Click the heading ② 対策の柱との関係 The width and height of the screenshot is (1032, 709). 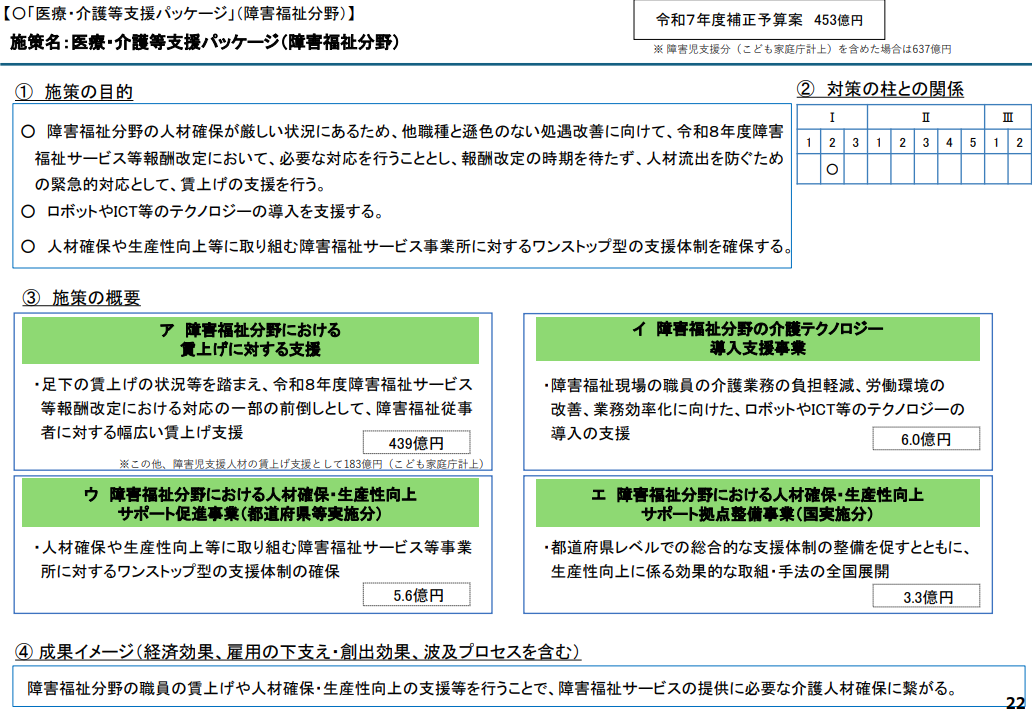click(x=881, y=89)
